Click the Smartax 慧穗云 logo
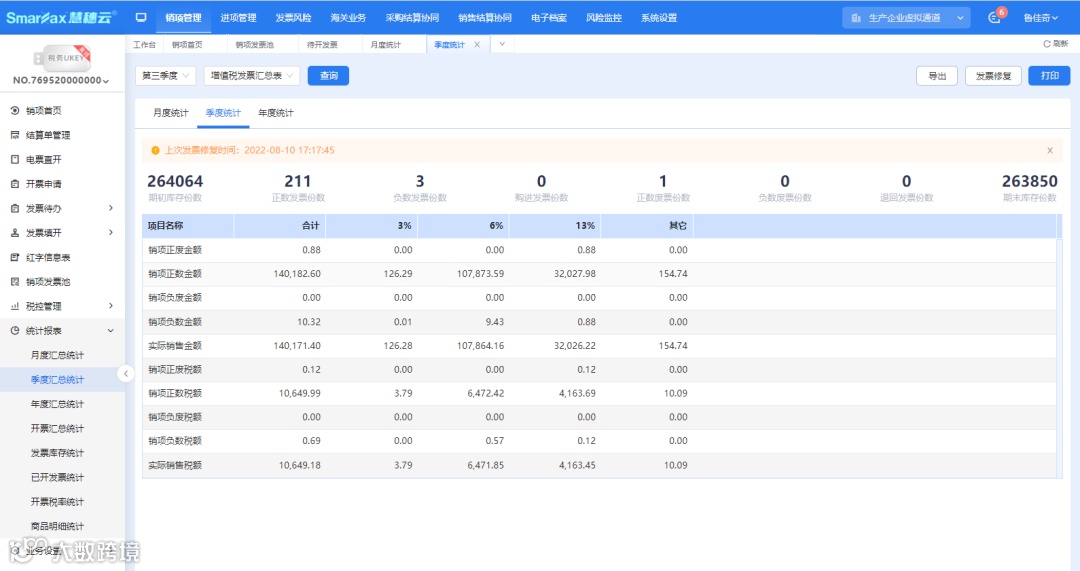Viewport: 1080px width, 571px height. point(61,17)
